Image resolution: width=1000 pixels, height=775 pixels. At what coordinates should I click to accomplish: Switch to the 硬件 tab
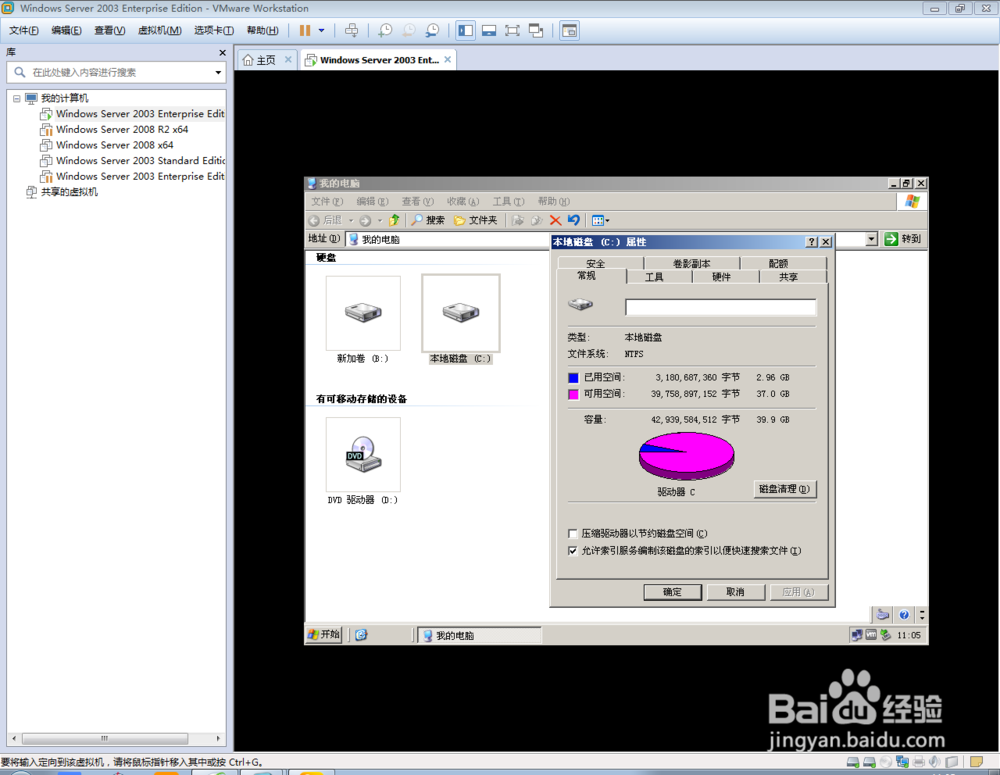pos(721,277)
